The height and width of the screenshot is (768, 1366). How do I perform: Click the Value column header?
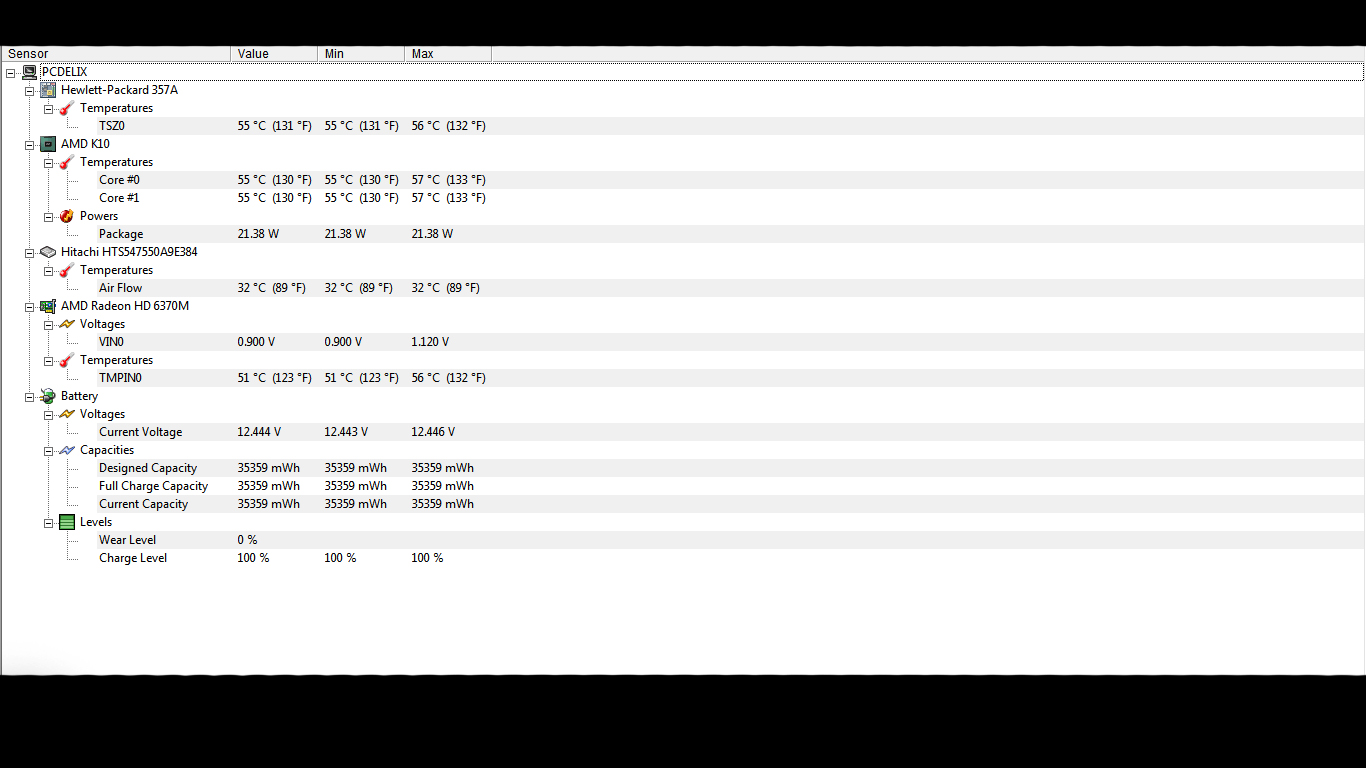point(274,54)
